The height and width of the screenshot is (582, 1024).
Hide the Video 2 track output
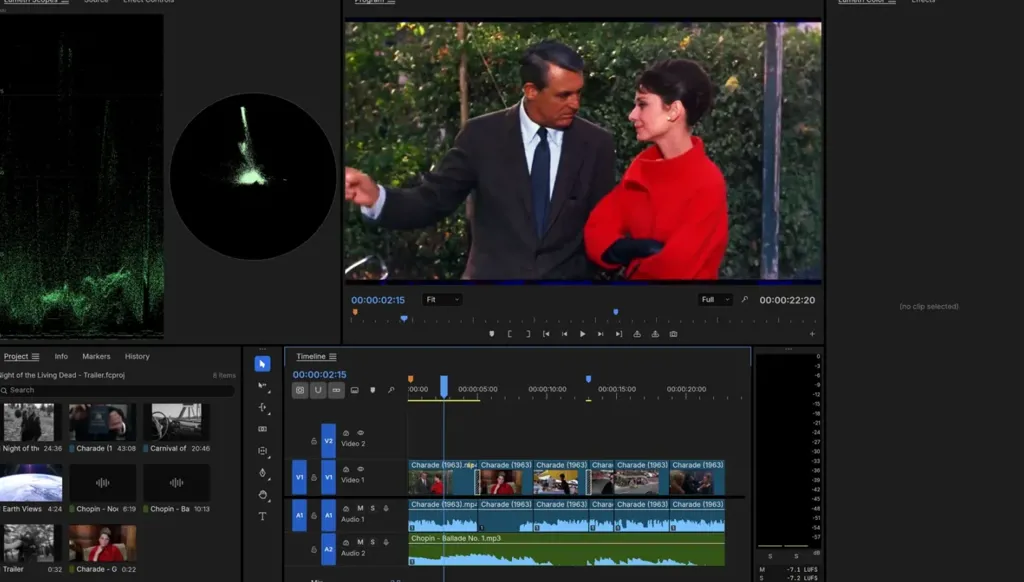pos(360,432)
